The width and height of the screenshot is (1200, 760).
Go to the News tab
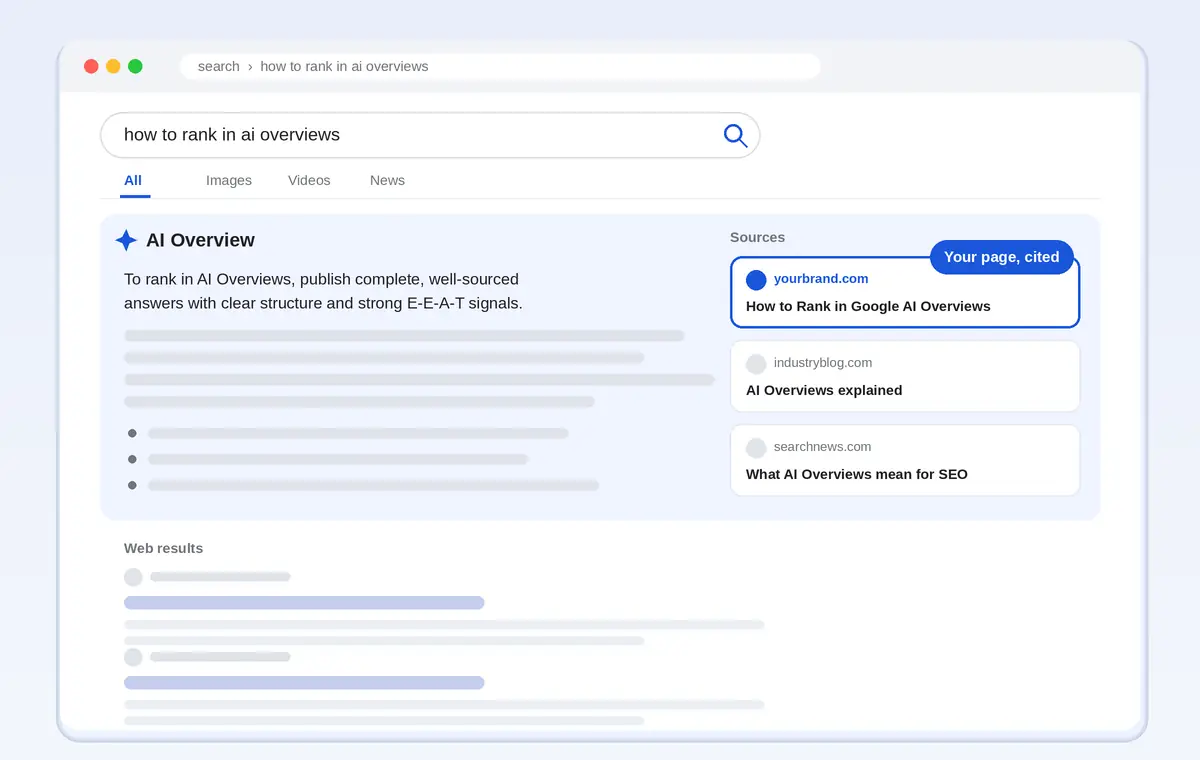(x=387, y=181)
